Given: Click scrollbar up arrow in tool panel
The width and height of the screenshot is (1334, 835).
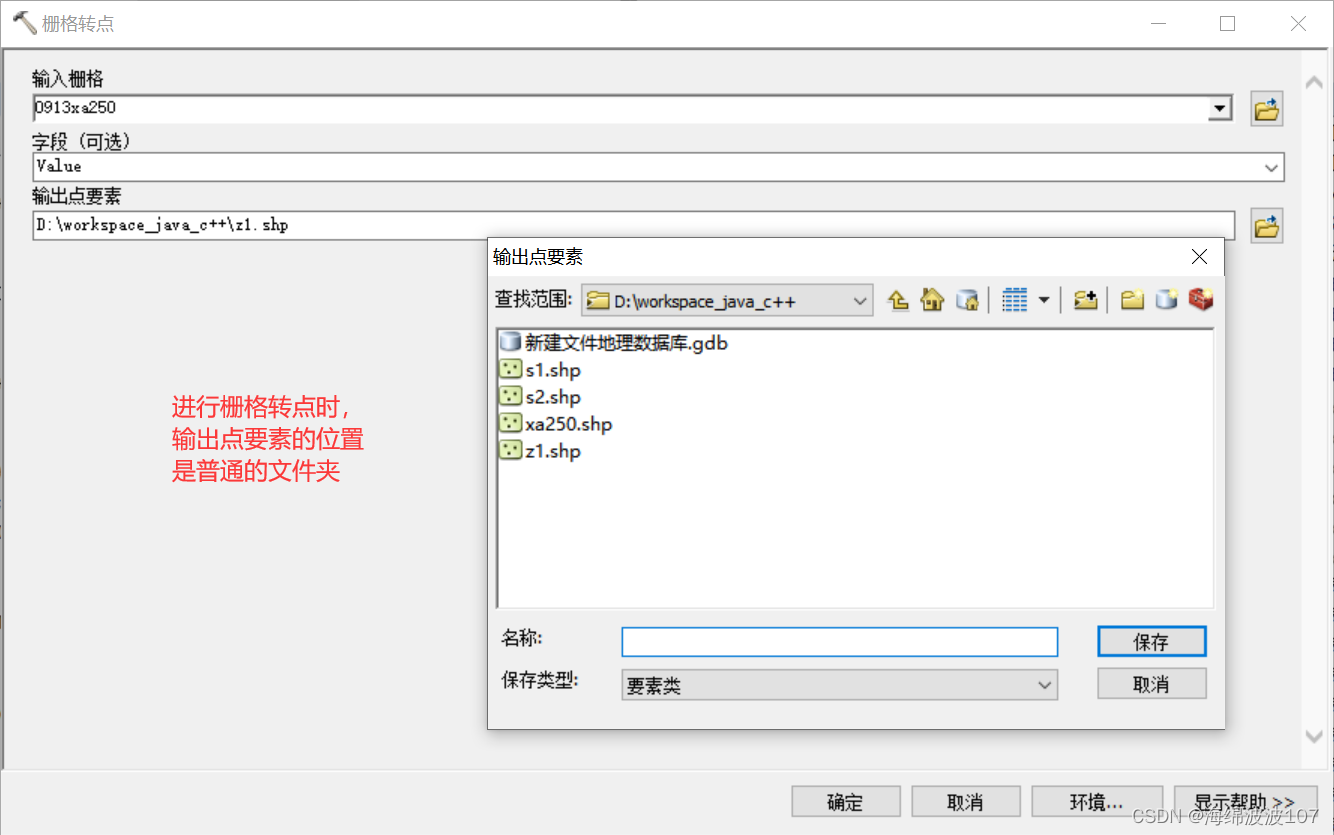Looking at the screenshot, I should pos(1314,82).
